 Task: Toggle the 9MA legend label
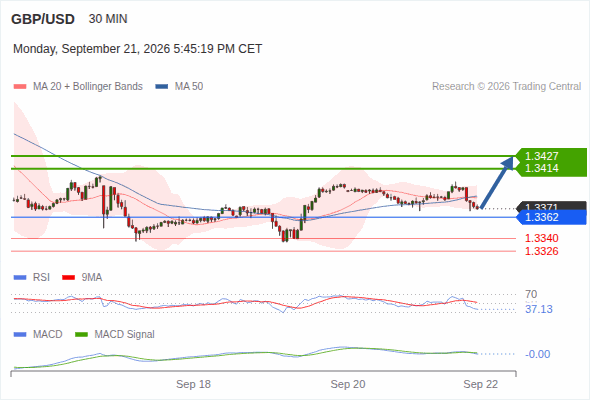92,278
